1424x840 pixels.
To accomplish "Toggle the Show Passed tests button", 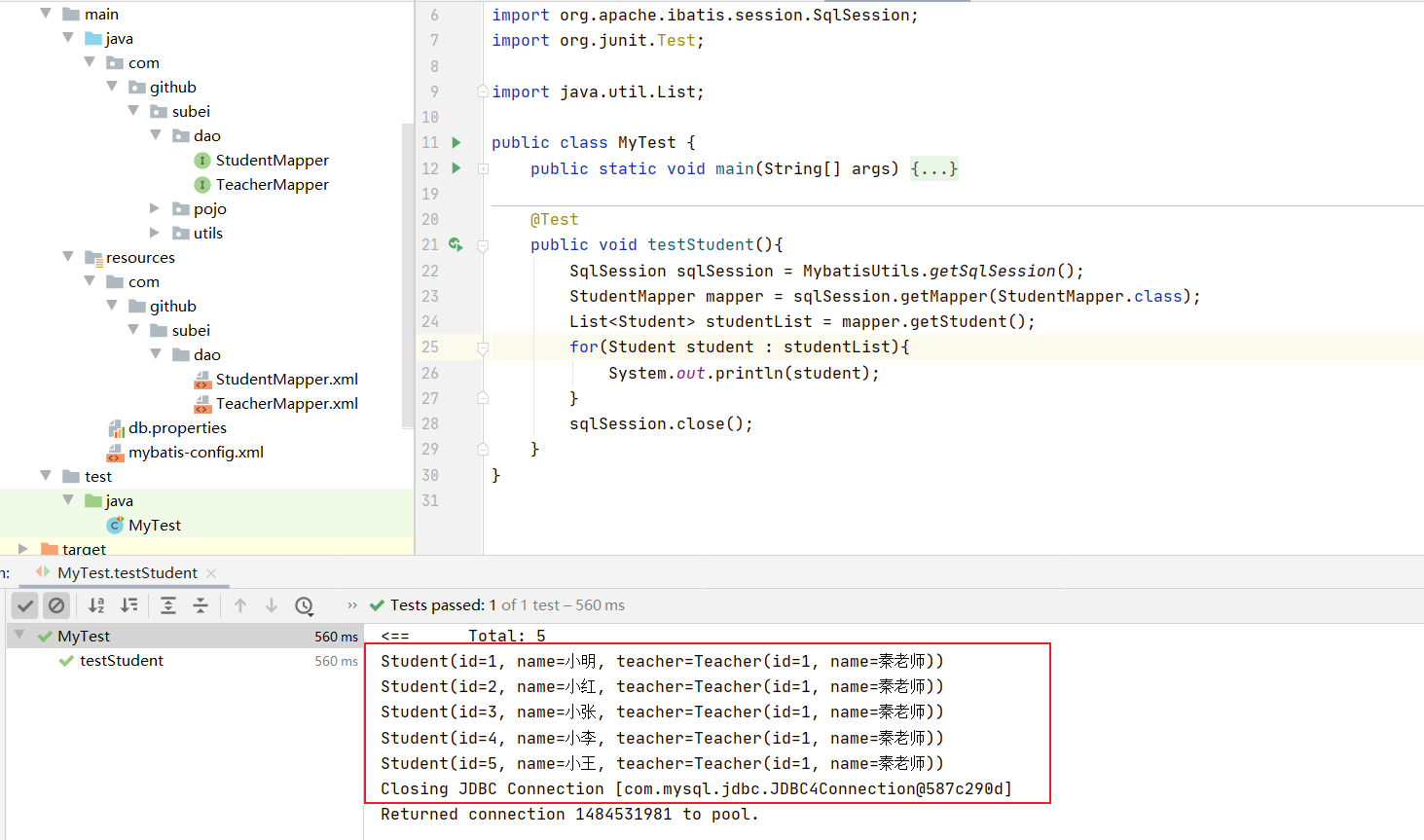I will [x=25, y=605].
